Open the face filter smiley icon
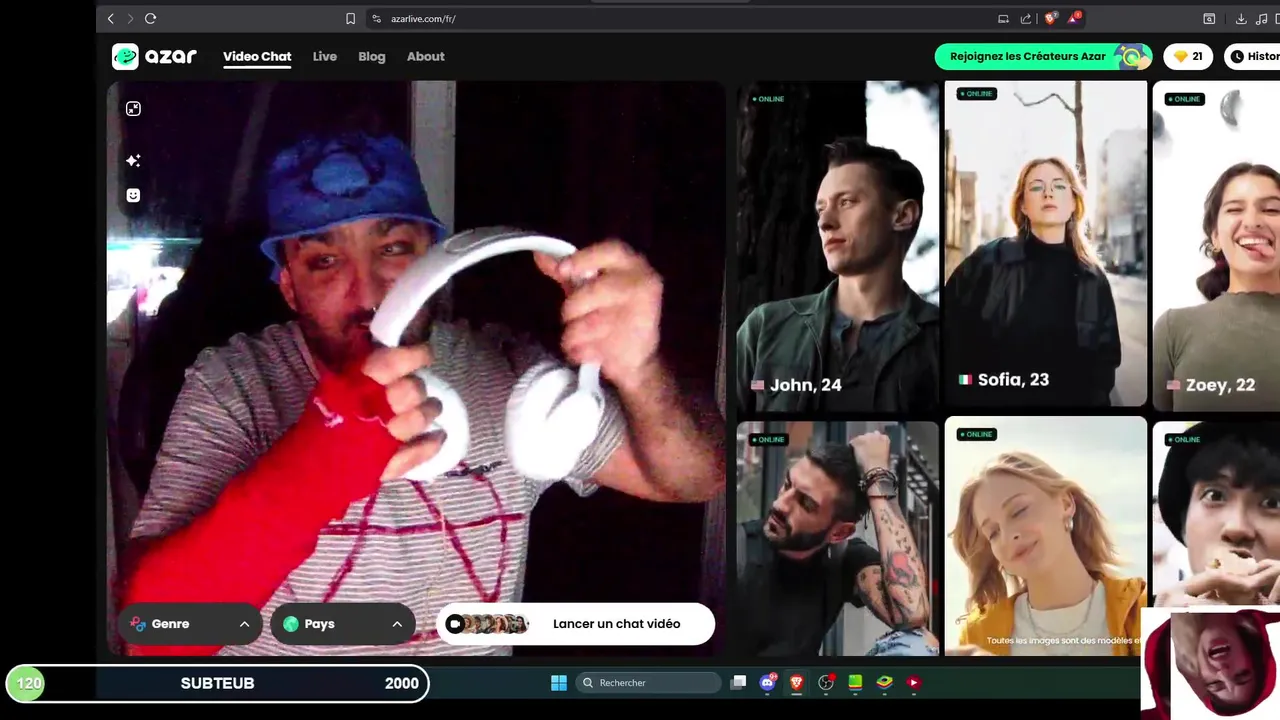This screenshot has width=1280, height=720. [x=133, y=195]
